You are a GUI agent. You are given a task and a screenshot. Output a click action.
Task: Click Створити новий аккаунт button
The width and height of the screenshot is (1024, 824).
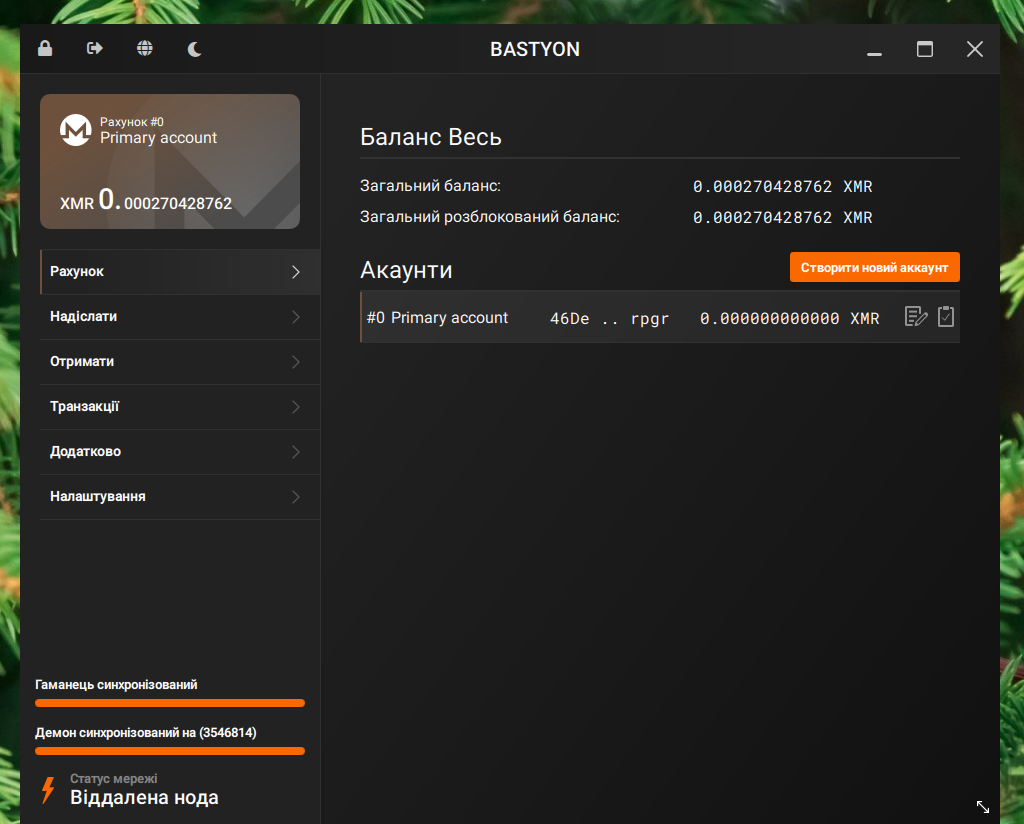874,268
